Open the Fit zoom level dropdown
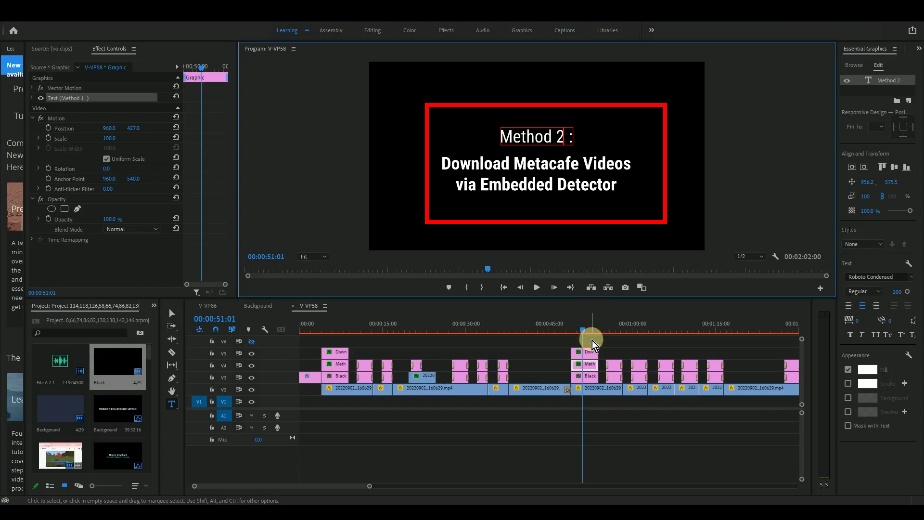 coord(313,256)
